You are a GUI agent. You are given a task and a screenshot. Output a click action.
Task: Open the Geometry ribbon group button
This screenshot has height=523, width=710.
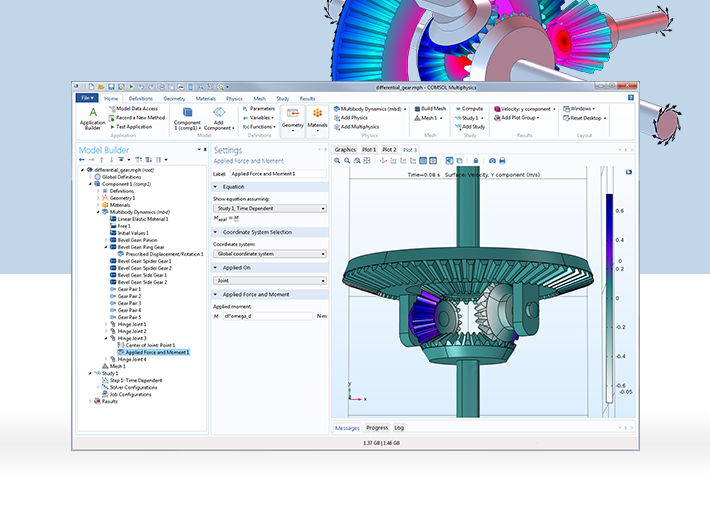click(293, 121)
